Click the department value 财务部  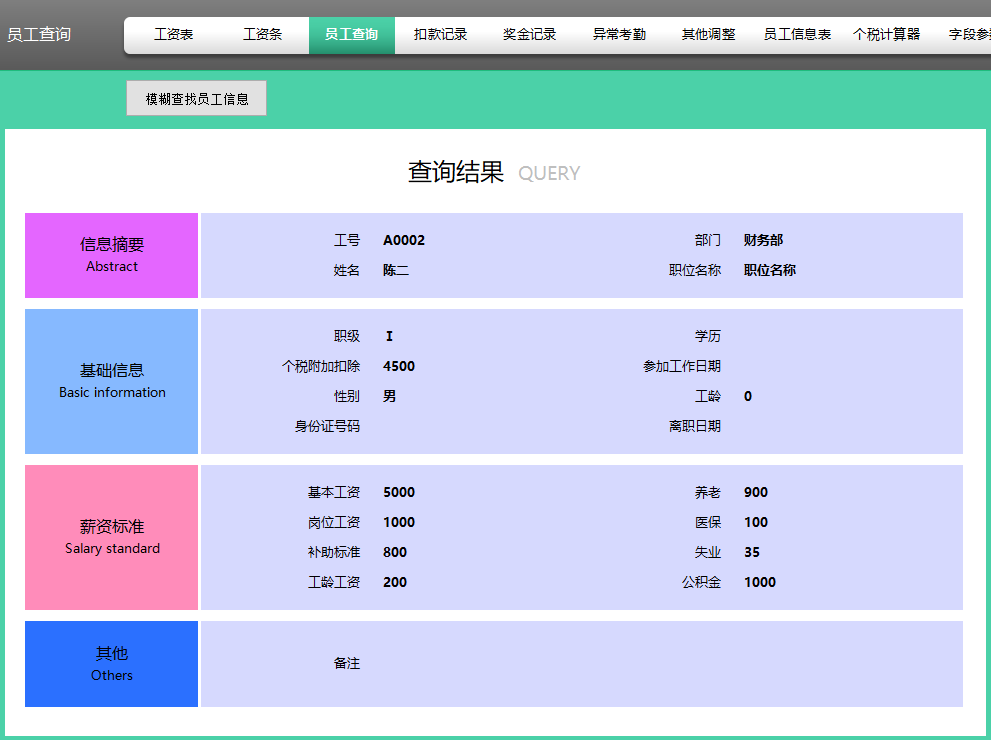click(764, 240)
